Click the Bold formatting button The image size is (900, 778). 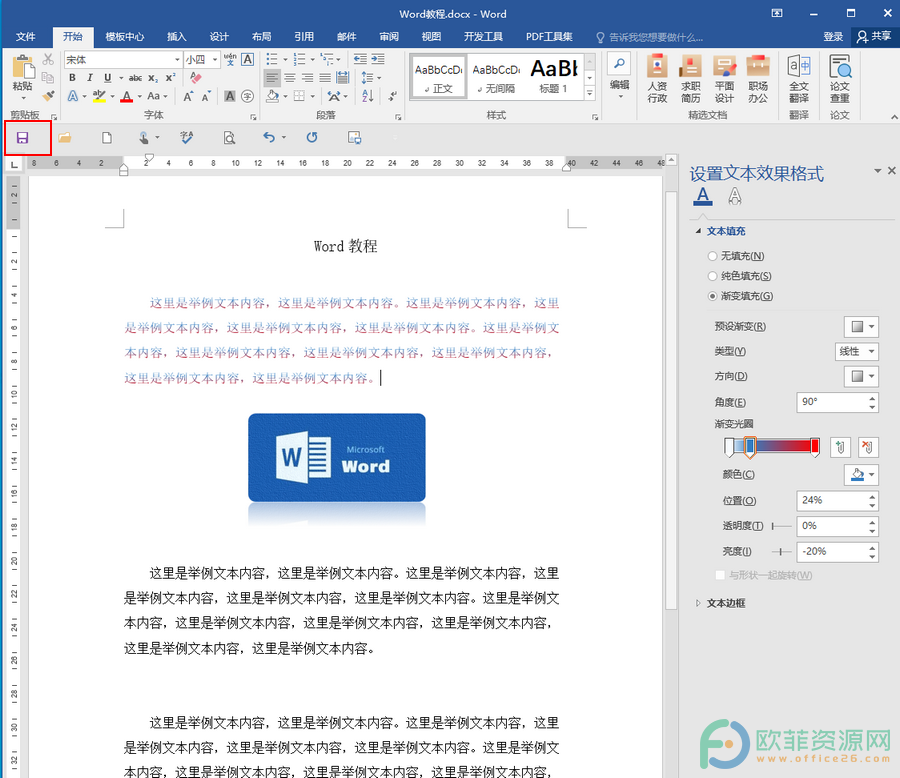coord(72,78)
